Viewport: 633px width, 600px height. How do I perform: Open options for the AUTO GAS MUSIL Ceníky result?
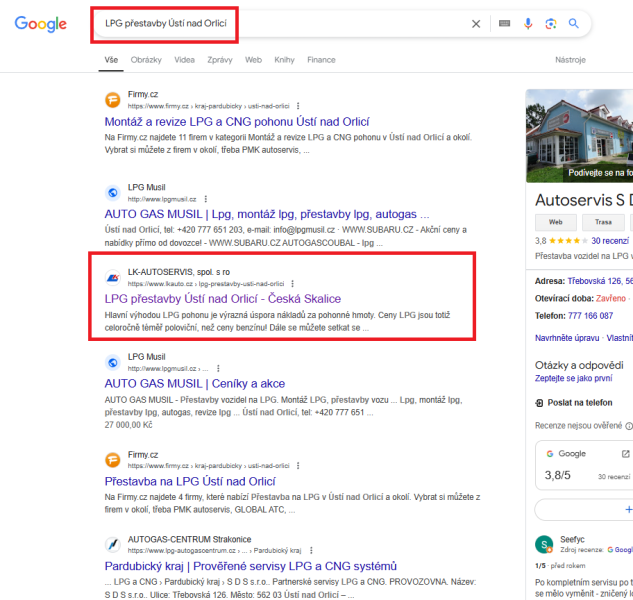218,368
